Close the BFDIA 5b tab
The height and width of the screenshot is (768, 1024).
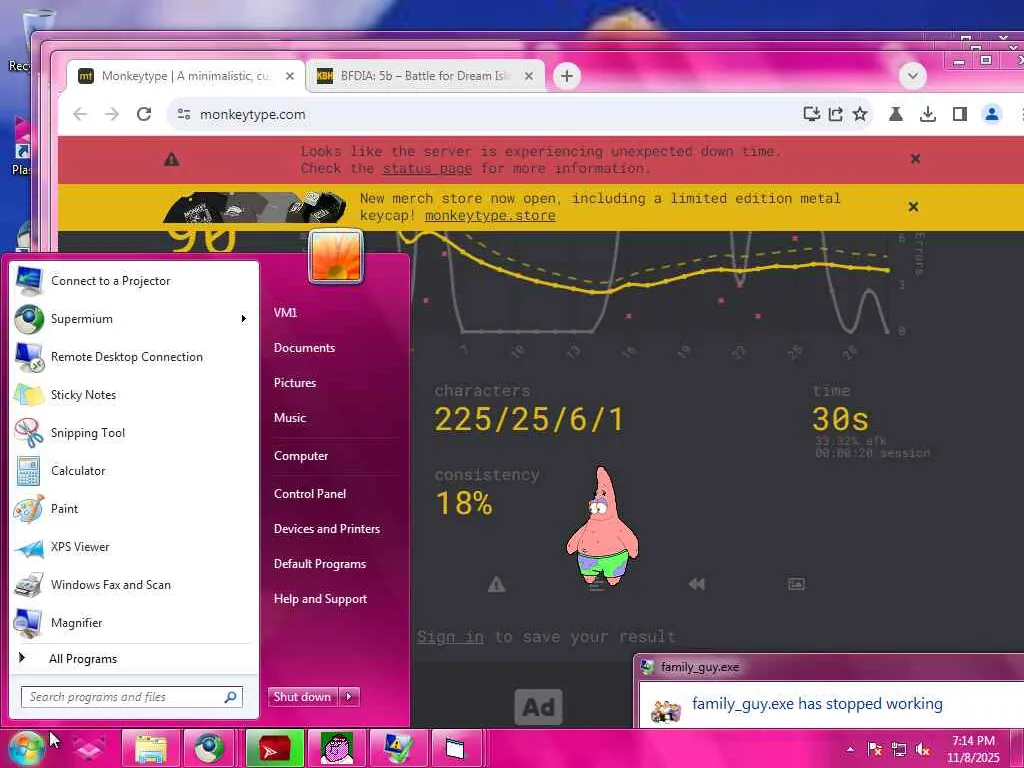click(529, 76)
